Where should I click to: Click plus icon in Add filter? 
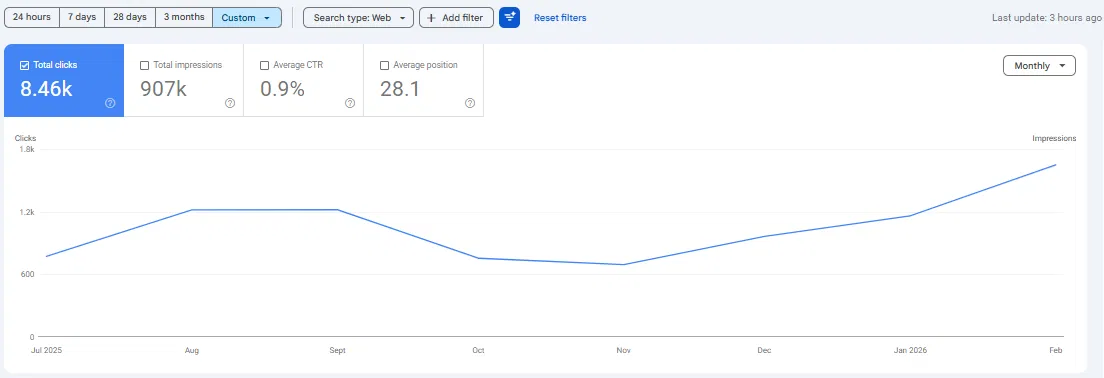(x=432, y=18)
